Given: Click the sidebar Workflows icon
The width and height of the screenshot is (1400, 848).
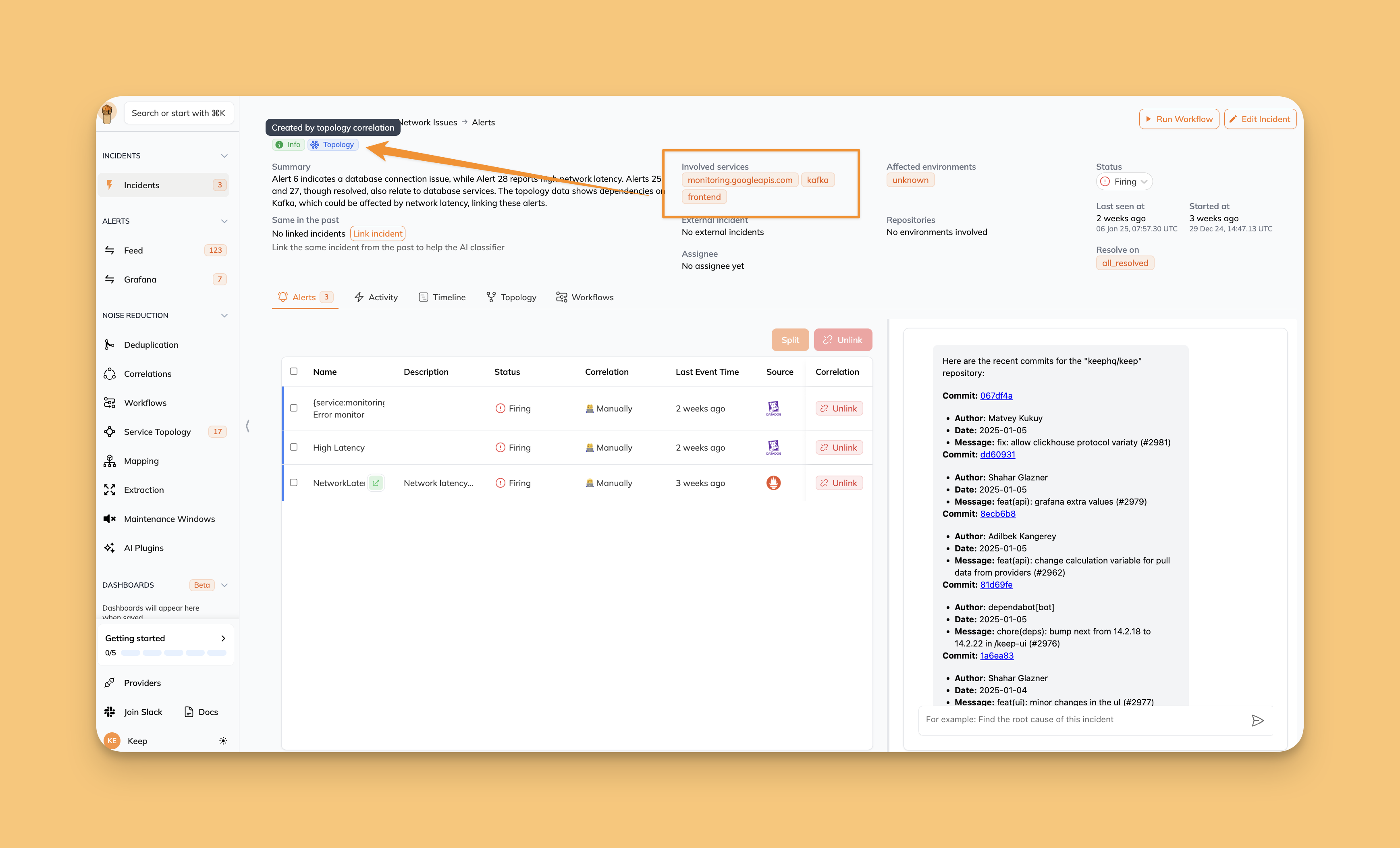Looking at the screenshot, I should click(110, 402).
